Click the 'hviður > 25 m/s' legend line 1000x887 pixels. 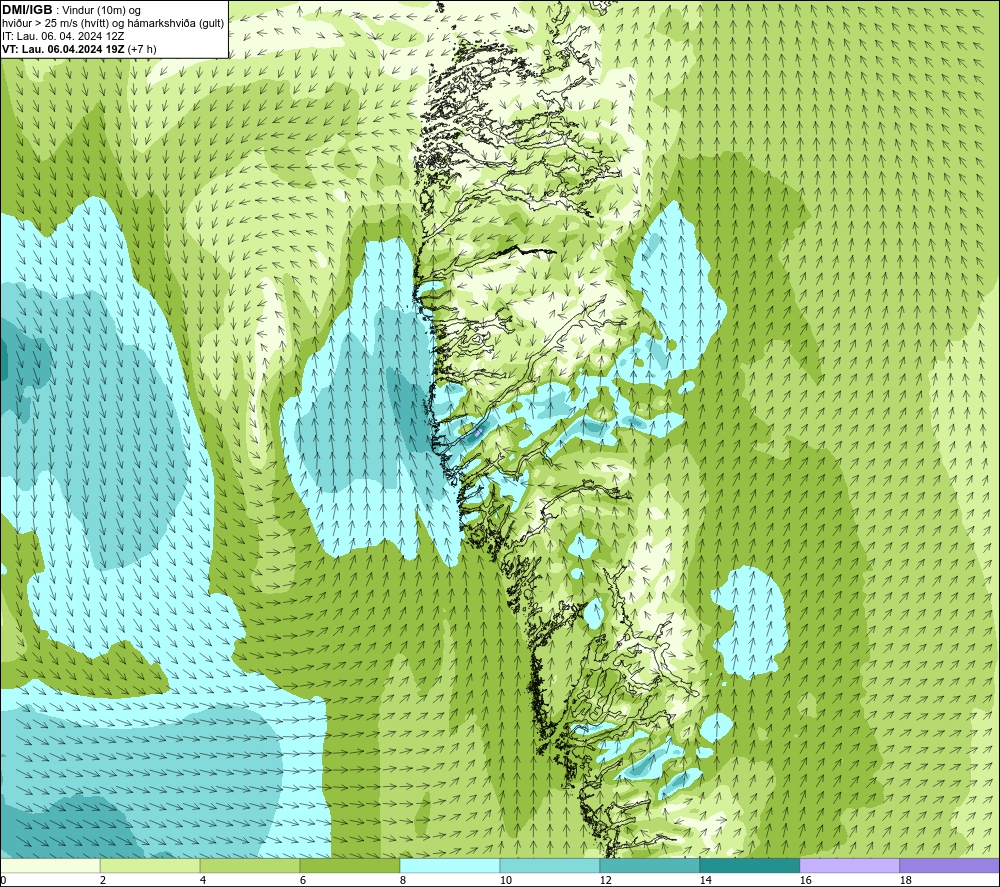click(113, 23)
